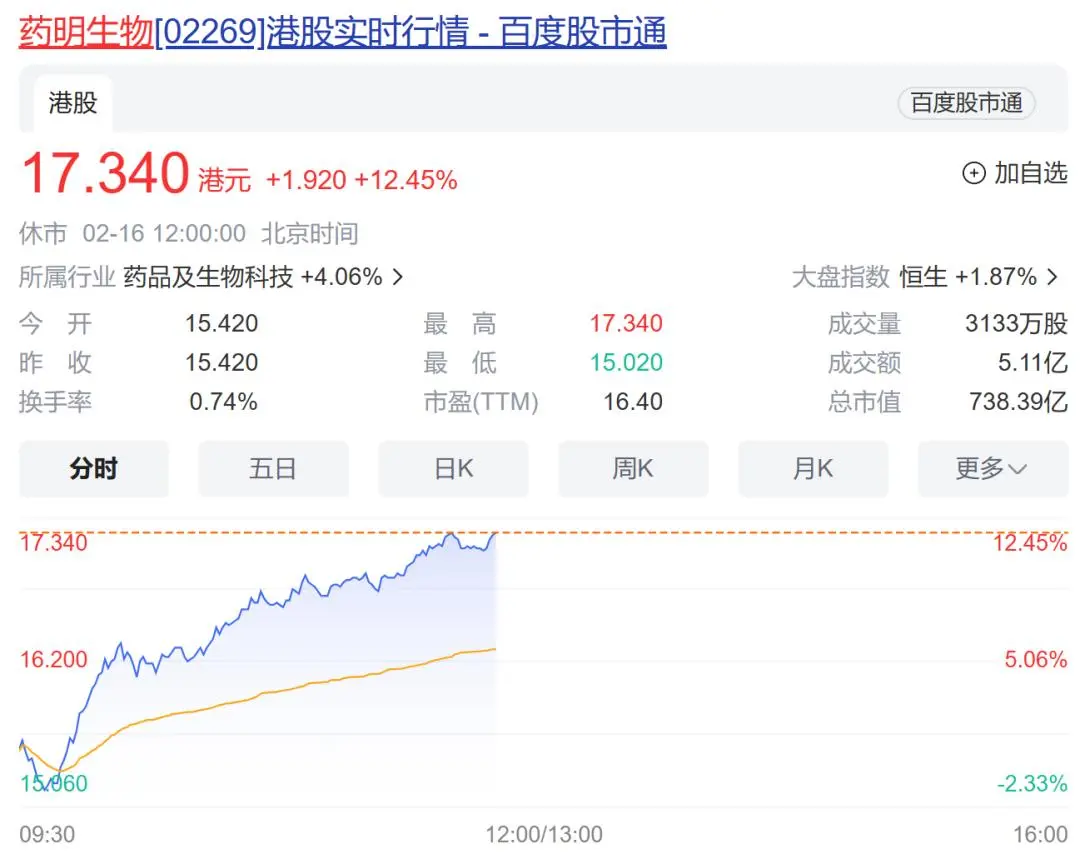Click 换手率 value 0.74%
This screenshot has width=1080, height=854.
coord(223,402)
